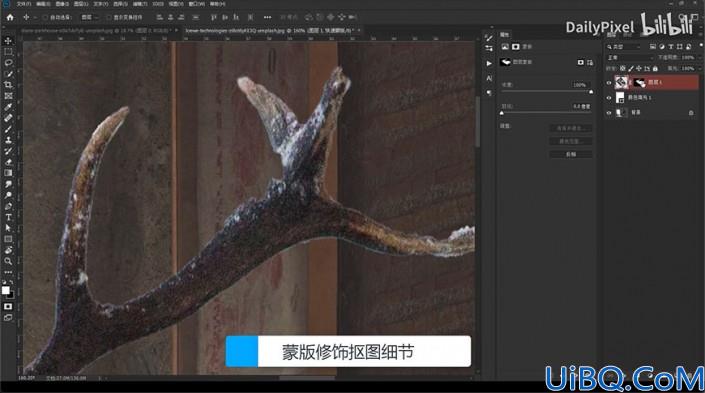Open the Brush Settings panel icon
This screenshot has width=705, height=393.
[x=489, y=38]
